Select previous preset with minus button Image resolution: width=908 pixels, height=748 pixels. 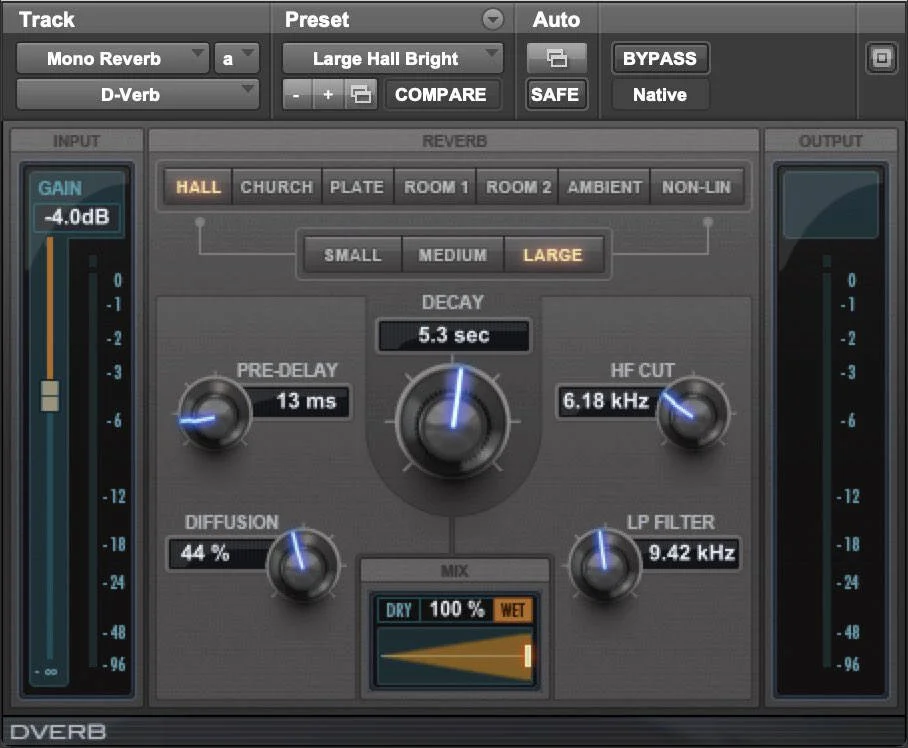click(296, 94)
